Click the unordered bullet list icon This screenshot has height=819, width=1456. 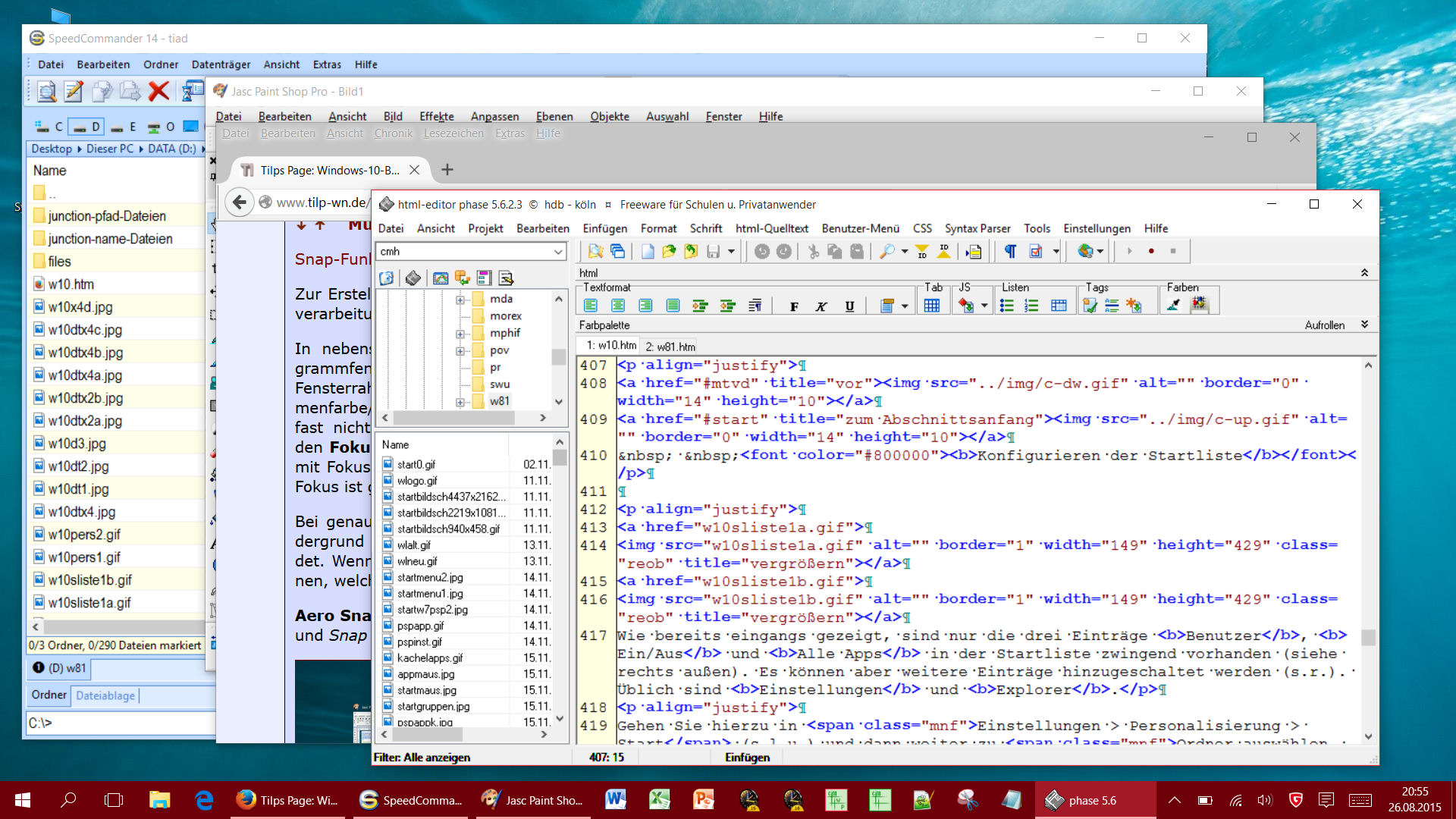[1006, 306]
